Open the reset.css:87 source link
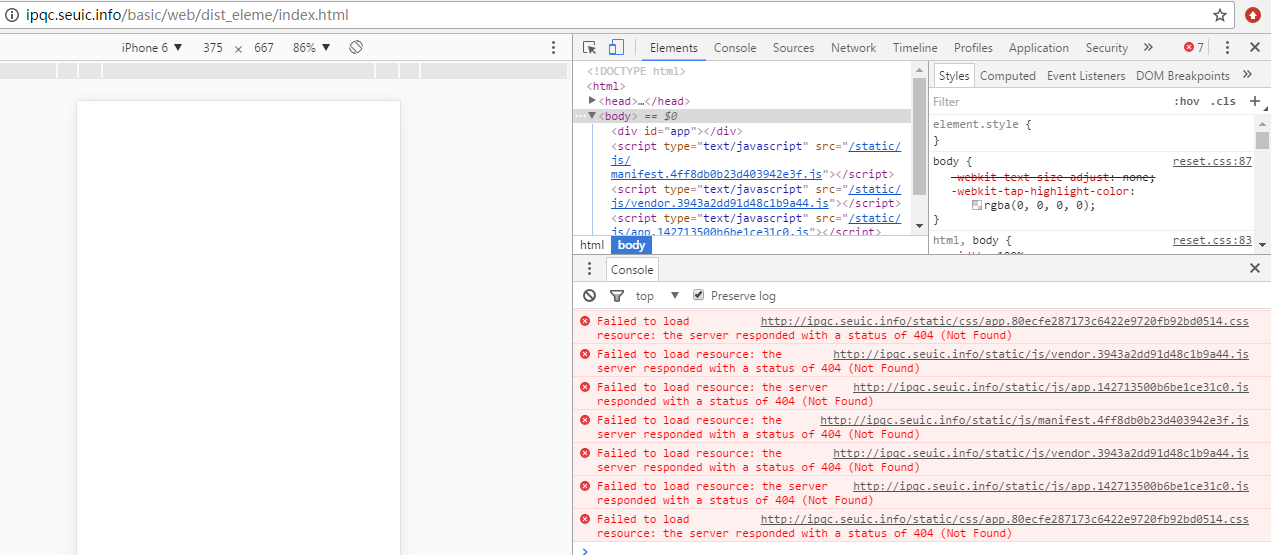Viewport: 1271px width, 555px height. pyautogui.click(x=1212, y=161)
